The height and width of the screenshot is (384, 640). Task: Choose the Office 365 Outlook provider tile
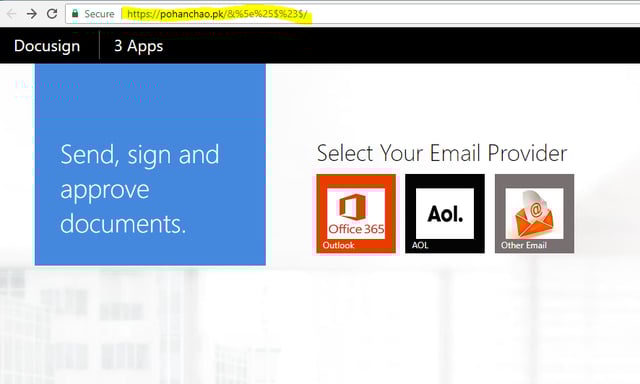[356, 214]
